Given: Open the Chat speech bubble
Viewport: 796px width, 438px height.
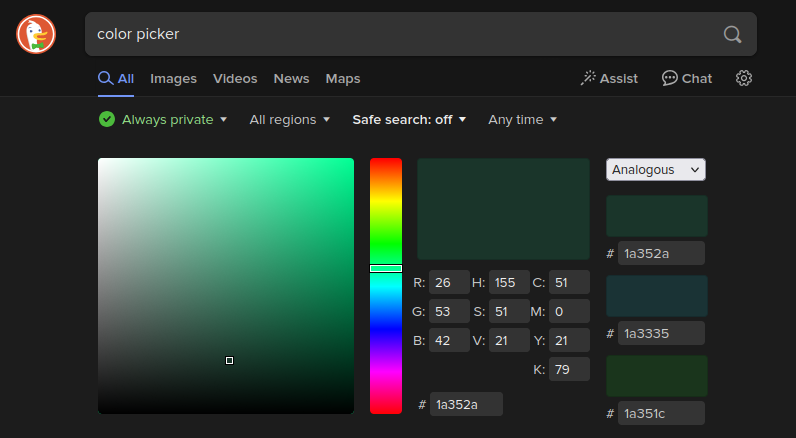Looking at the screenshot, I should point(687,78).
